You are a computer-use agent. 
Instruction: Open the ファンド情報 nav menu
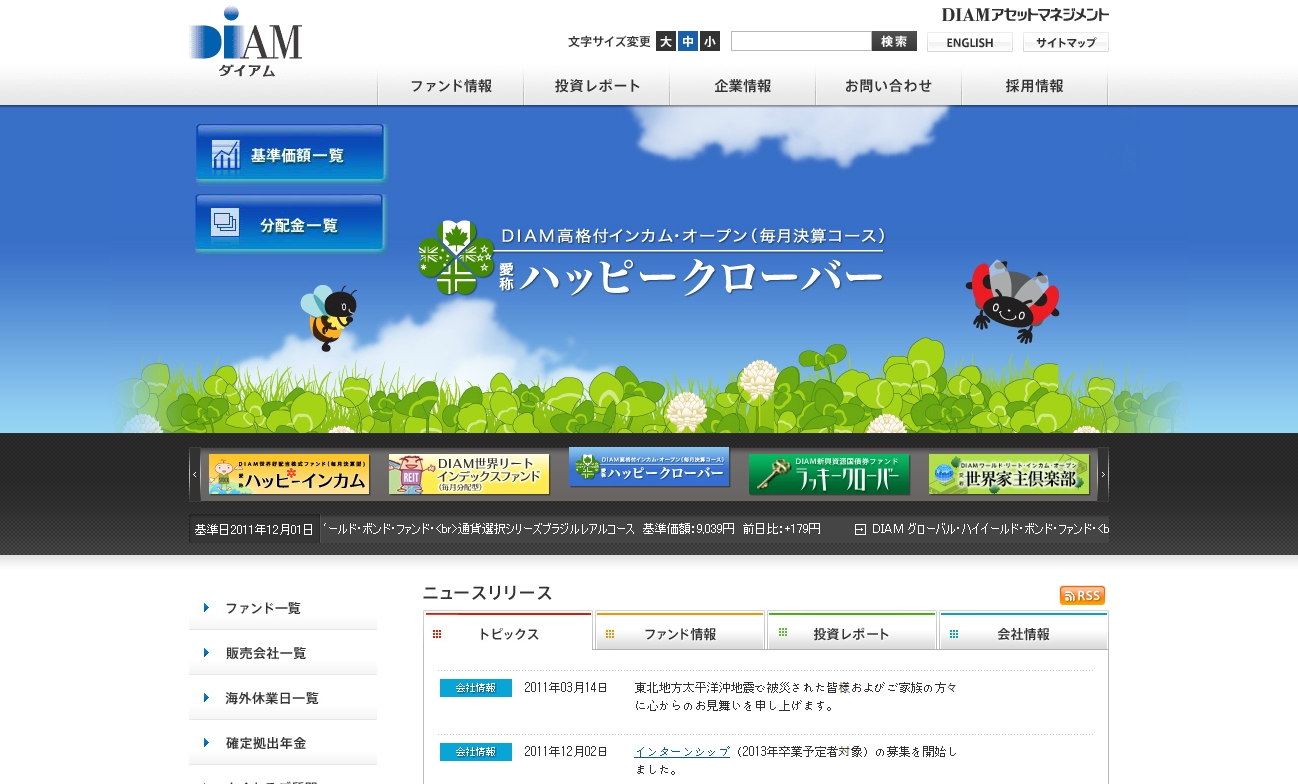(x=451, y=86)
